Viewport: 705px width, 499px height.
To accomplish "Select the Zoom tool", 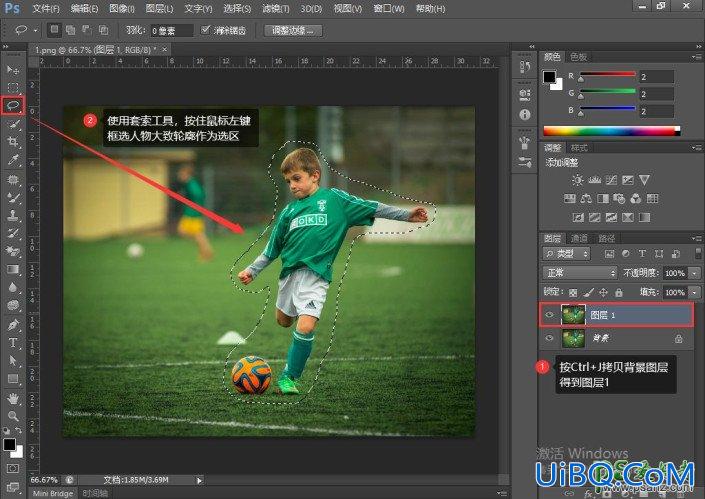I will click(x=13, y=416).
